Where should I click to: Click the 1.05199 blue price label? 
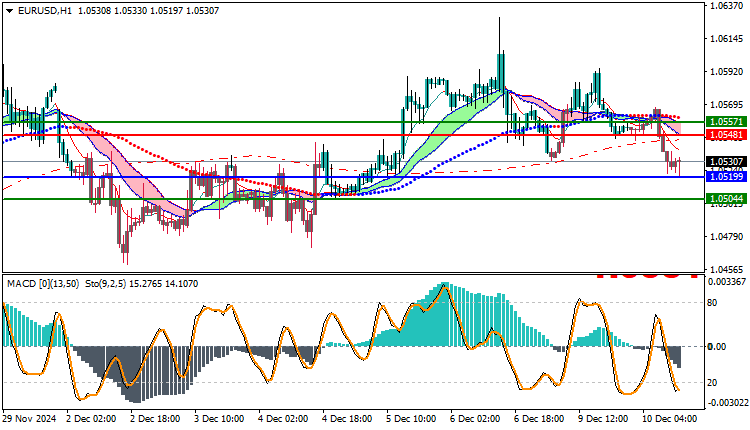tap(726, 177)
